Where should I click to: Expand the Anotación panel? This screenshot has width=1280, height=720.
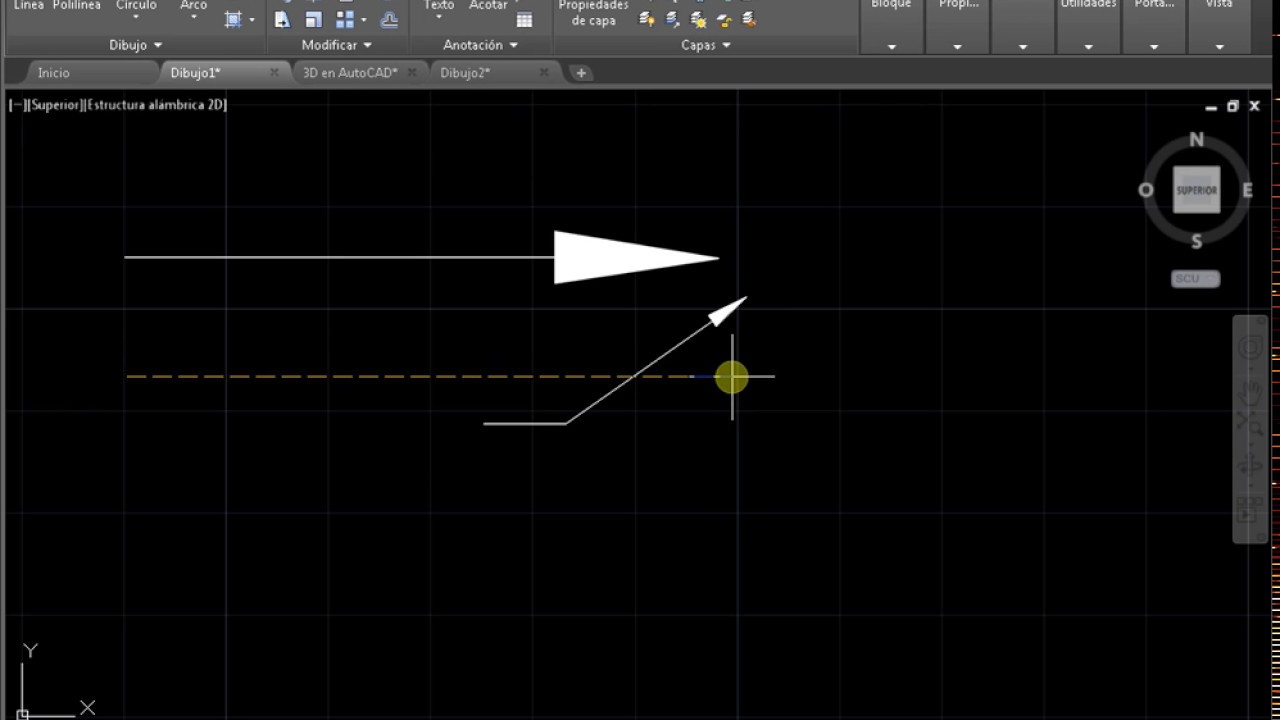pyautogui.click(x=481, y=45)
